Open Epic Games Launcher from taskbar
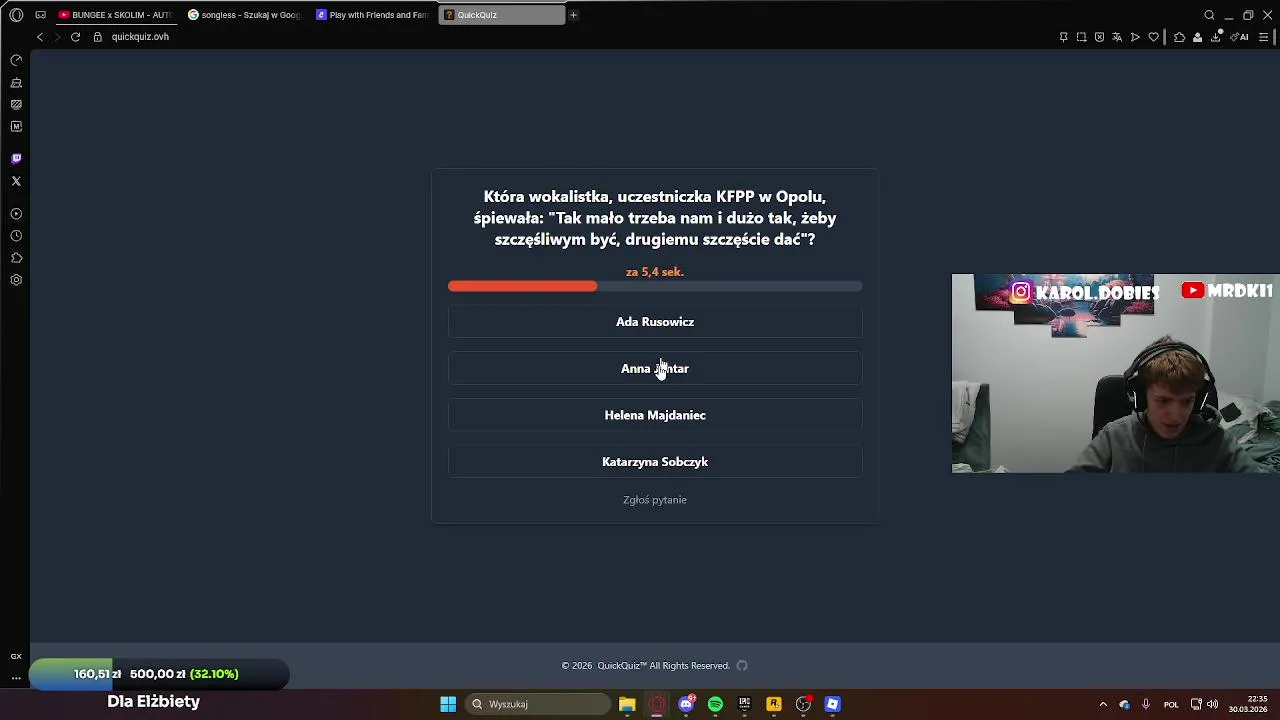The image size is (1280, 720). click(x=744, y=704)
